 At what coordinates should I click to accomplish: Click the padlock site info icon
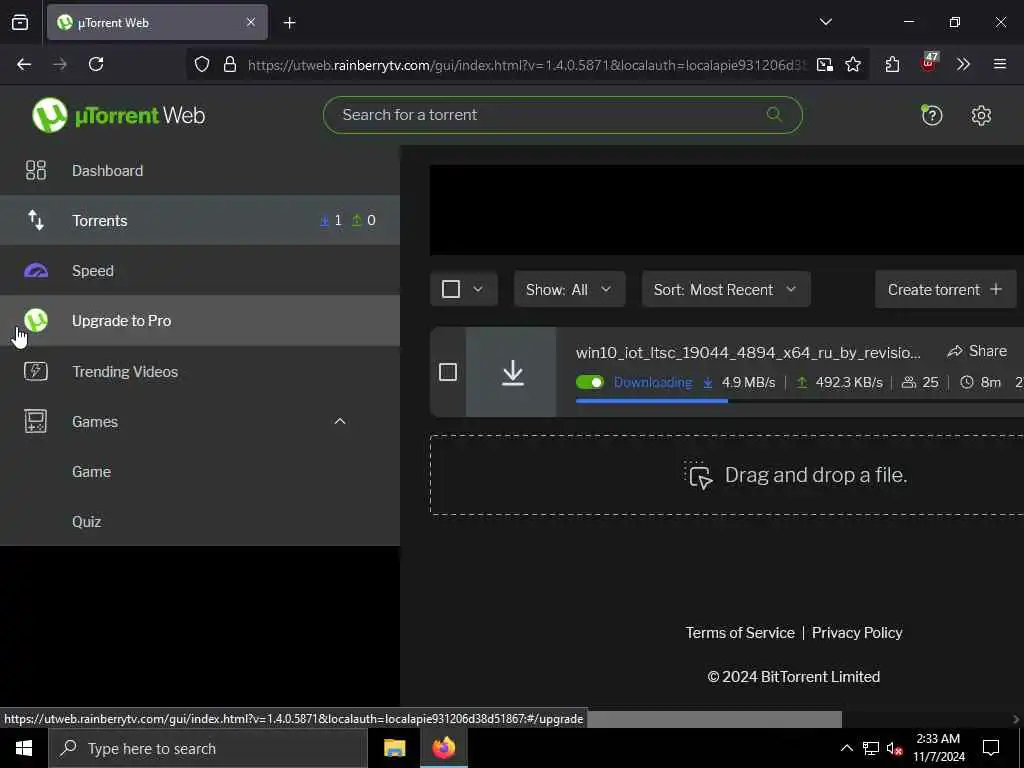tap(230, 64)
